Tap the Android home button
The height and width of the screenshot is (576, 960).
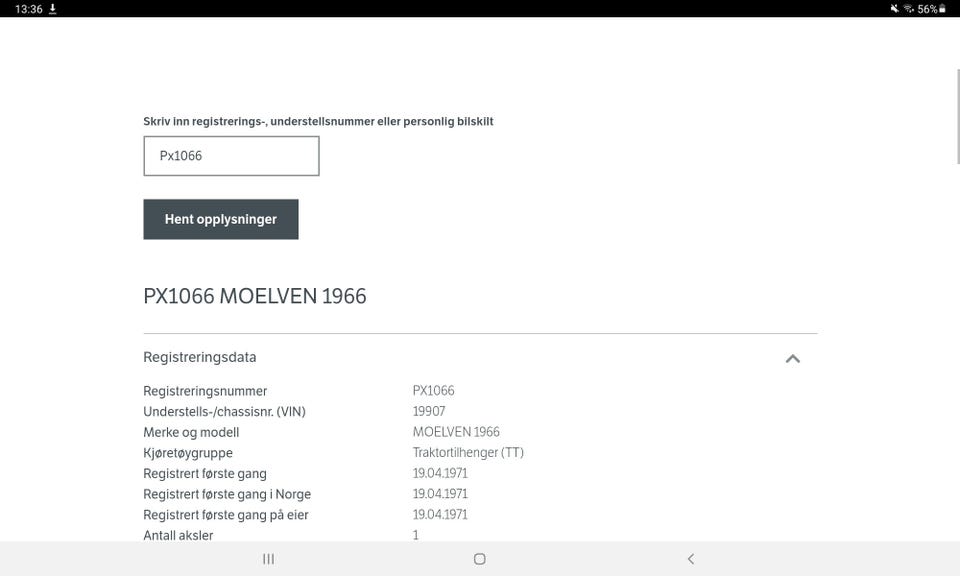point(479,559)
